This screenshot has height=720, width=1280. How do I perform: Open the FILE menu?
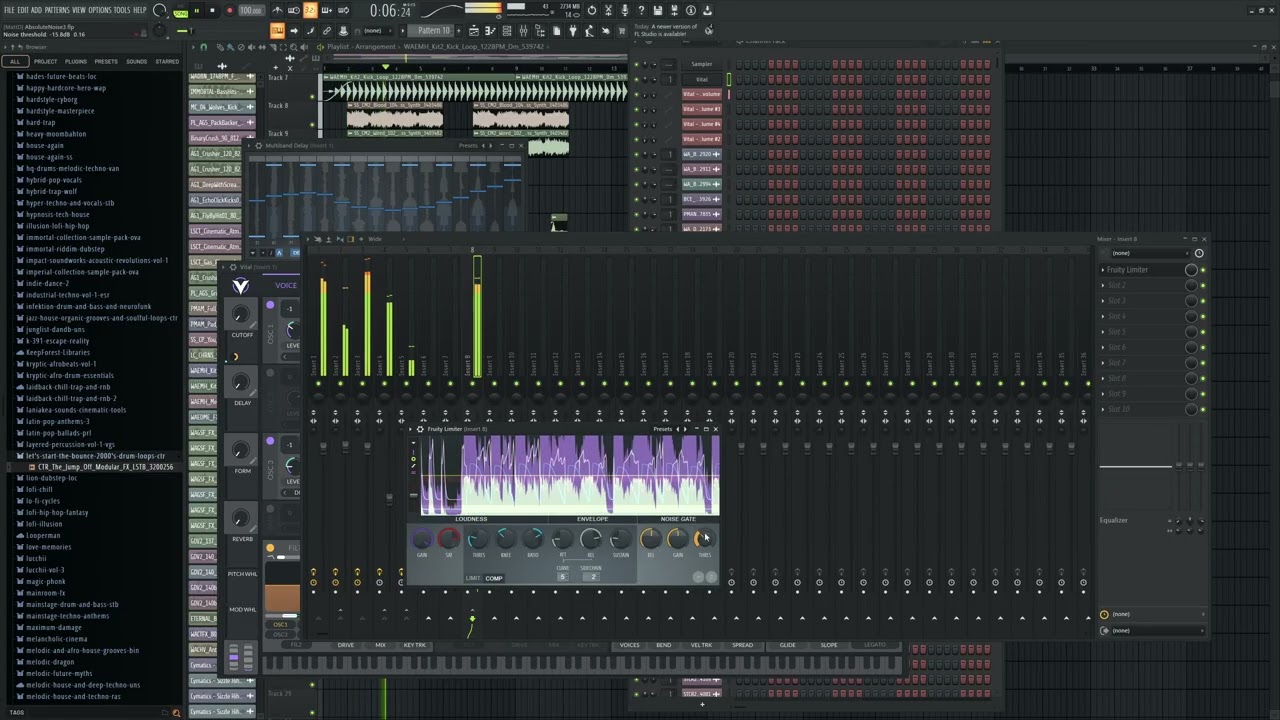[x=9, y=10]
